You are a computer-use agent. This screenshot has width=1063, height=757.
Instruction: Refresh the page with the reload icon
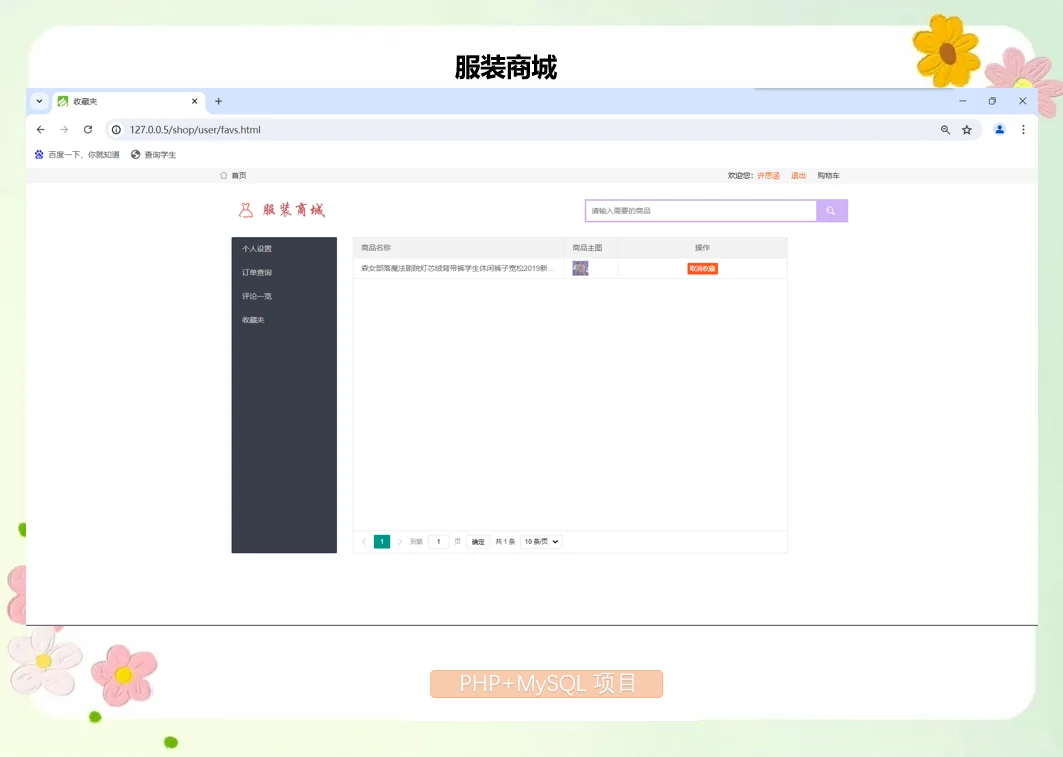pyautogui.click(x=87, y=129)
